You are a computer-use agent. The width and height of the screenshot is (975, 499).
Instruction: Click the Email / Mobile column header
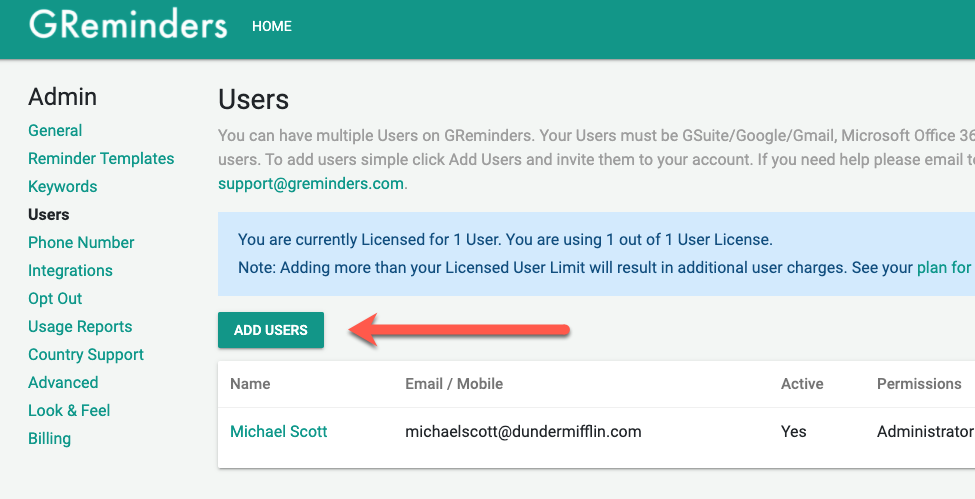tap(454, 384)
